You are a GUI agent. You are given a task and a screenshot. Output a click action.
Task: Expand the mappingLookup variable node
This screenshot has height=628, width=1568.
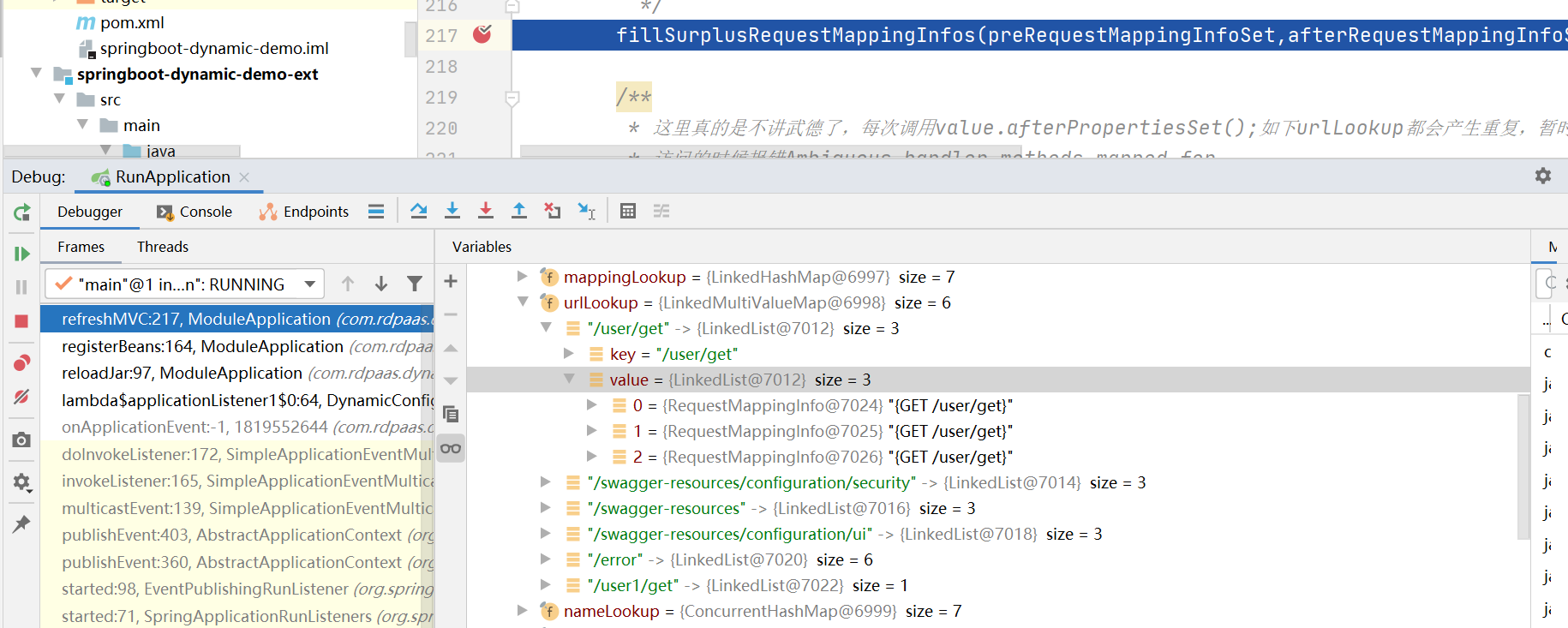point(522,276)
